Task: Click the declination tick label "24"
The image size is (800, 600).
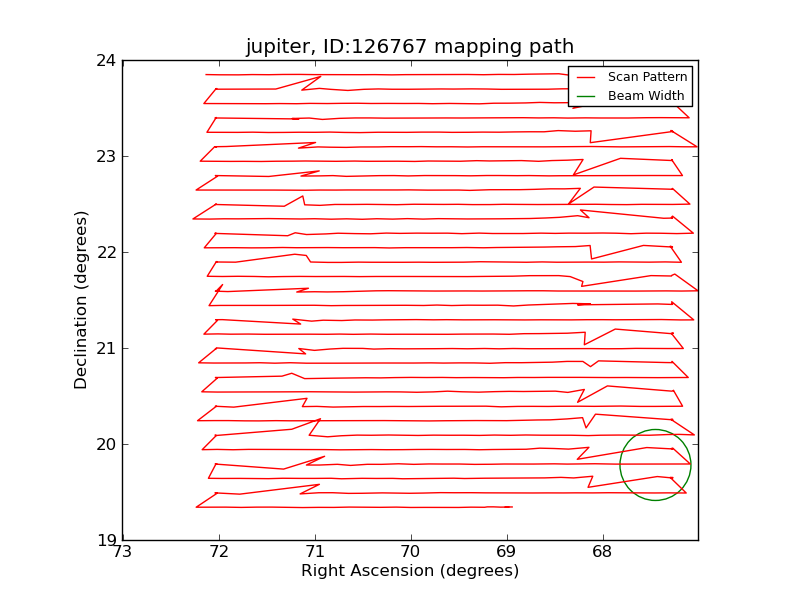Action: [x=106, y=61]
